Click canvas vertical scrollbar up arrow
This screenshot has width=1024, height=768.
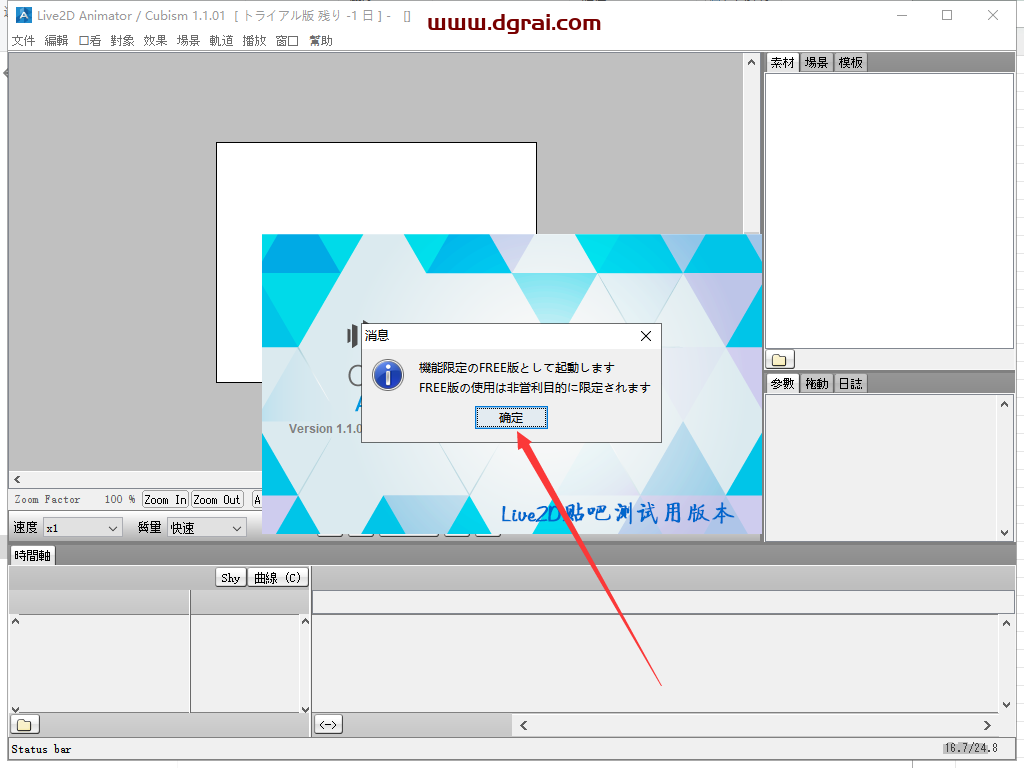[x=752, y=63]
